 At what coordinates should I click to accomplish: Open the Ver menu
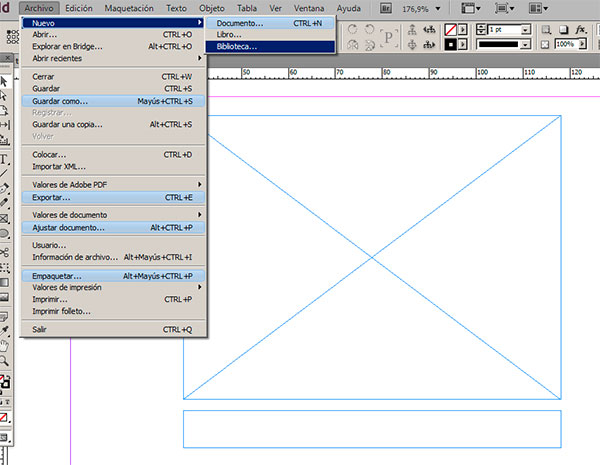(275, 8)
